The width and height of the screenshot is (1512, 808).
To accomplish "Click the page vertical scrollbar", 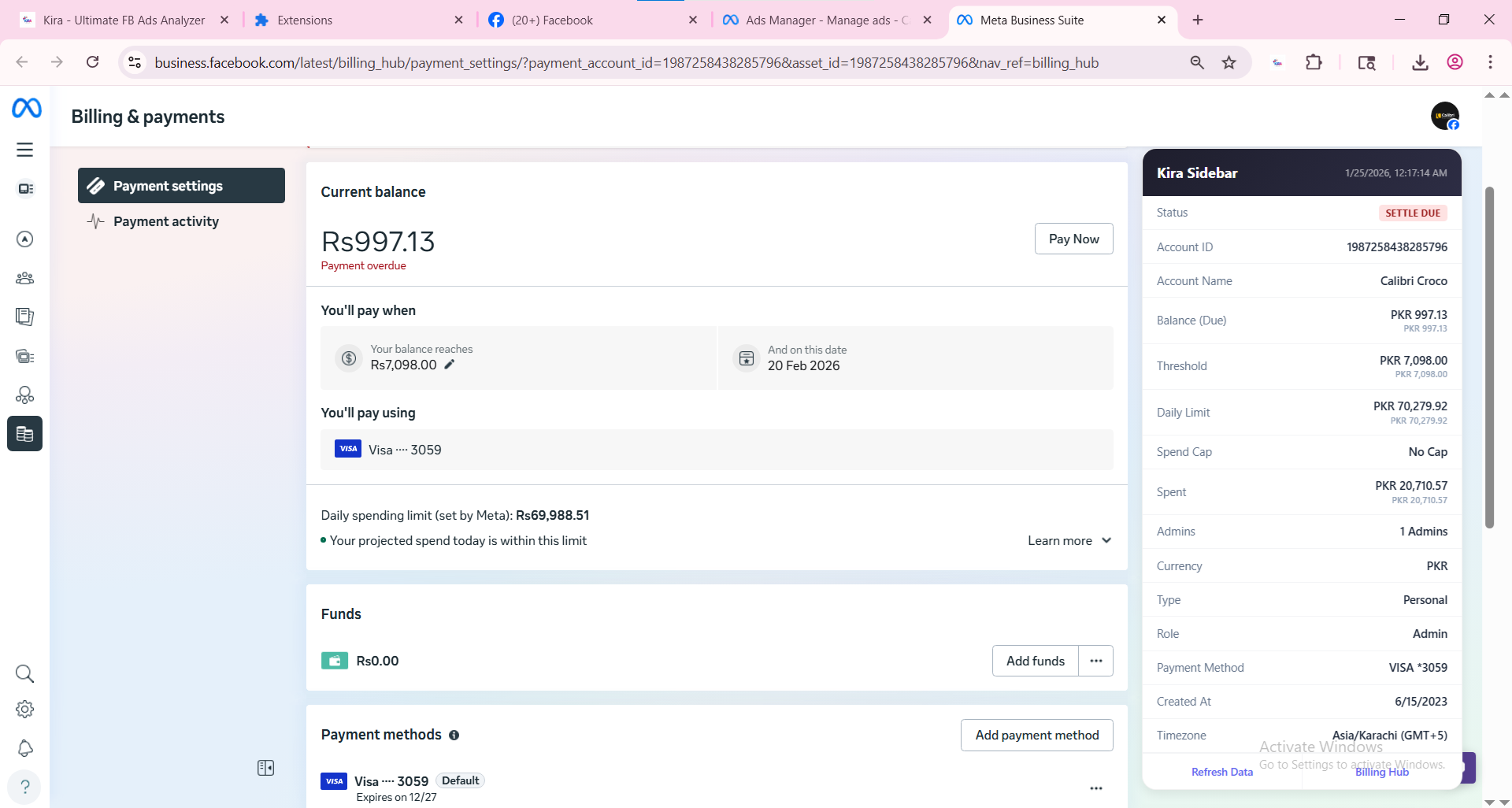I will 1489,357.
